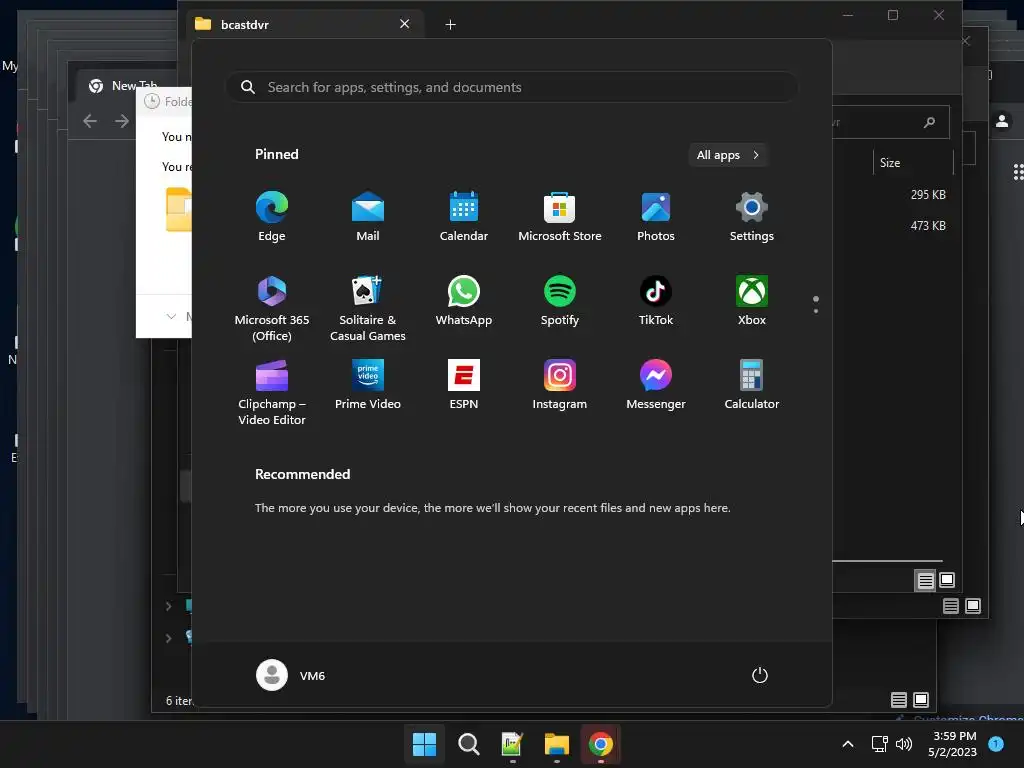Viewport: 1024px width, 768px height.
Task: Select the Chrome New Tab tab
Action: tap(127, 86)
